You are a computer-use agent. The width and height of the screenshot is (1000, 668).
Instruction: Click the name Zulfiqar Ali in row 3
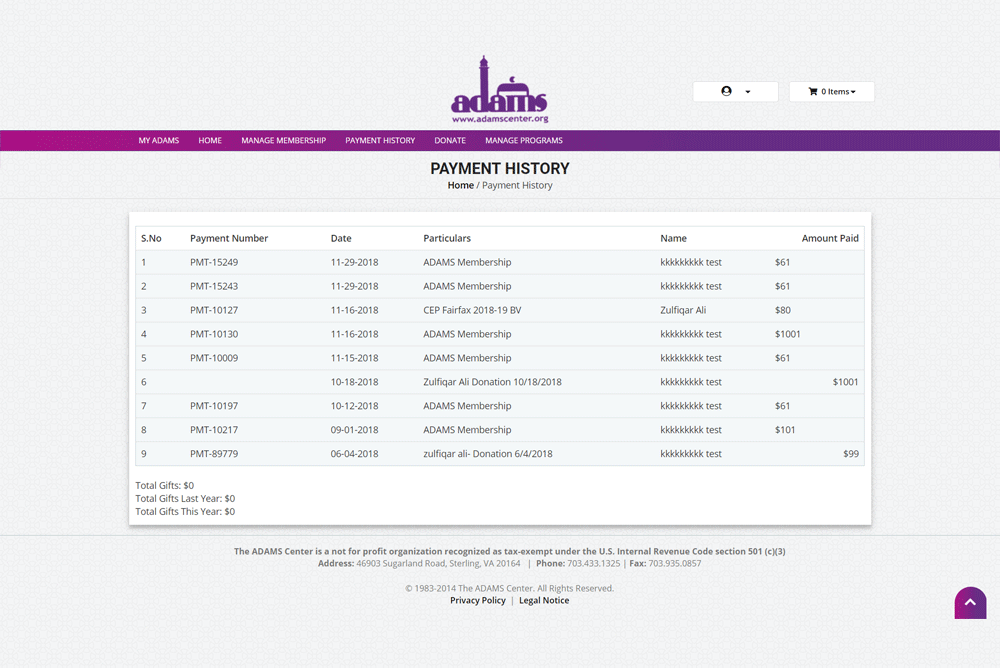[683, 310]
